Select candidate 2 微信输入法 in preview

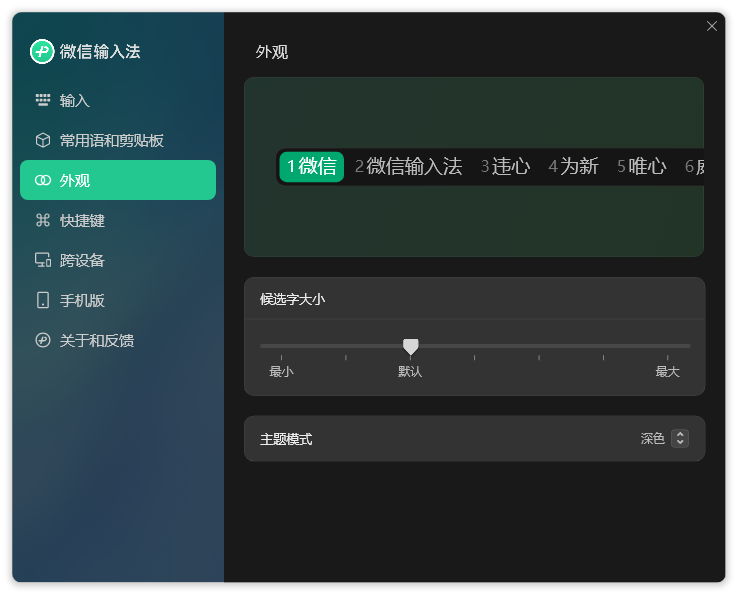[x=409, y=167]
